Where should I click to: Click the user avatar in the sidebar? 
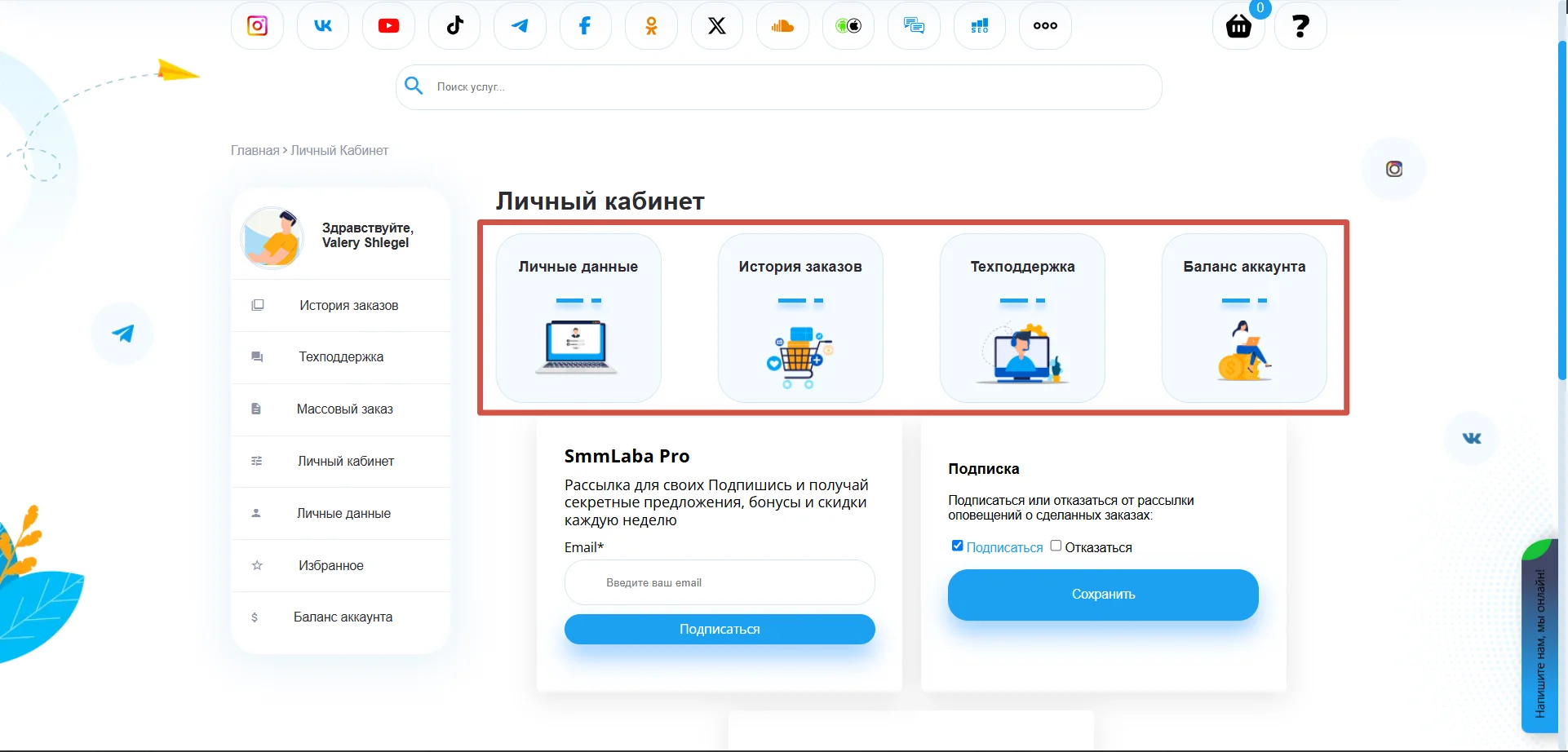pyautogui.click(x=272, y=237)
